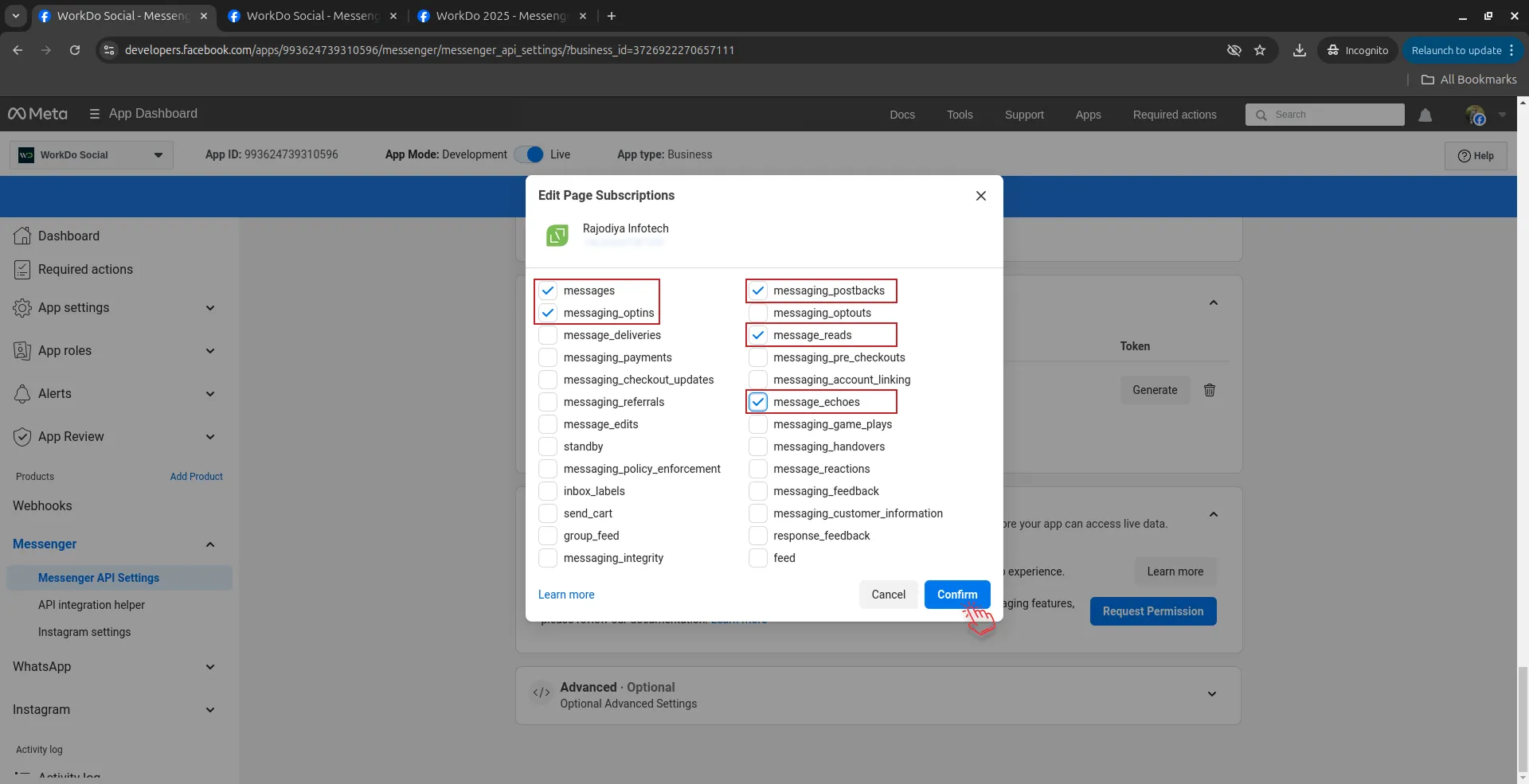Uncheck the message_echoes checkbox
This screenshot has height=784, width=1529.
[x=757, y=402]
